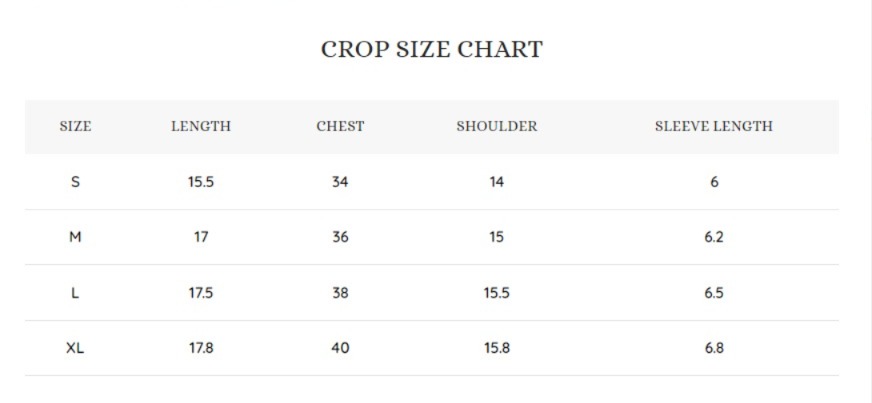The image size is (872, 403).
Task: Select the M size row label
Action: click(x=75, y=238)
